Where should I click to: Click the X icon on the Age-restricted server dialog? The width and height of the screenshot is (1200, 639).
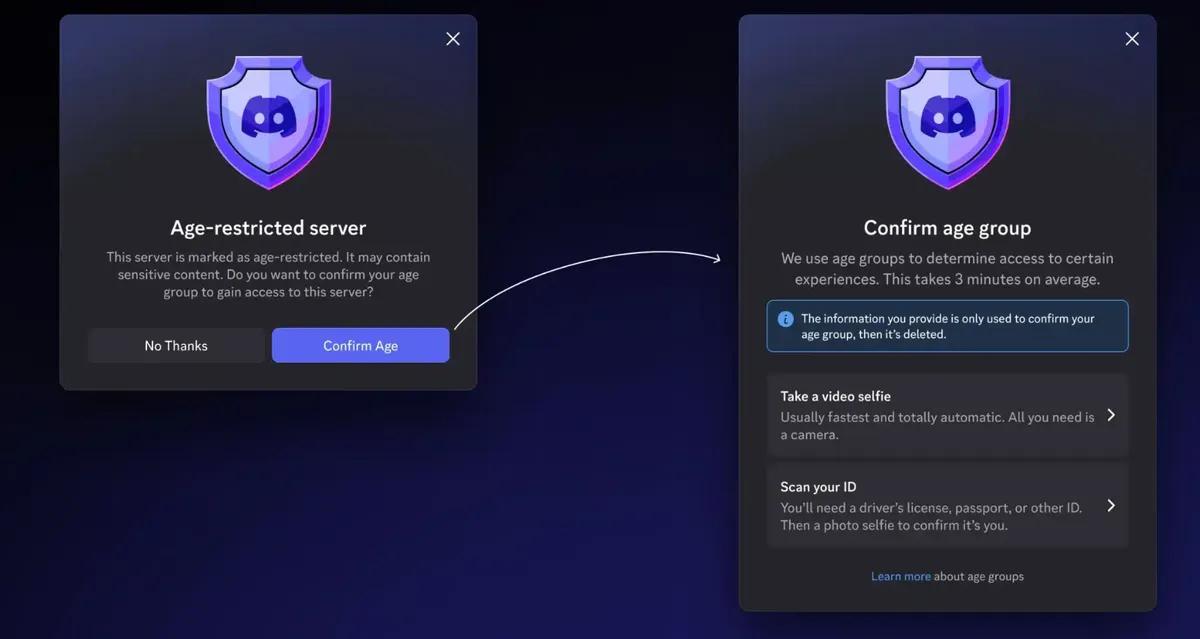pyautogui.click(x=452, y=38)
